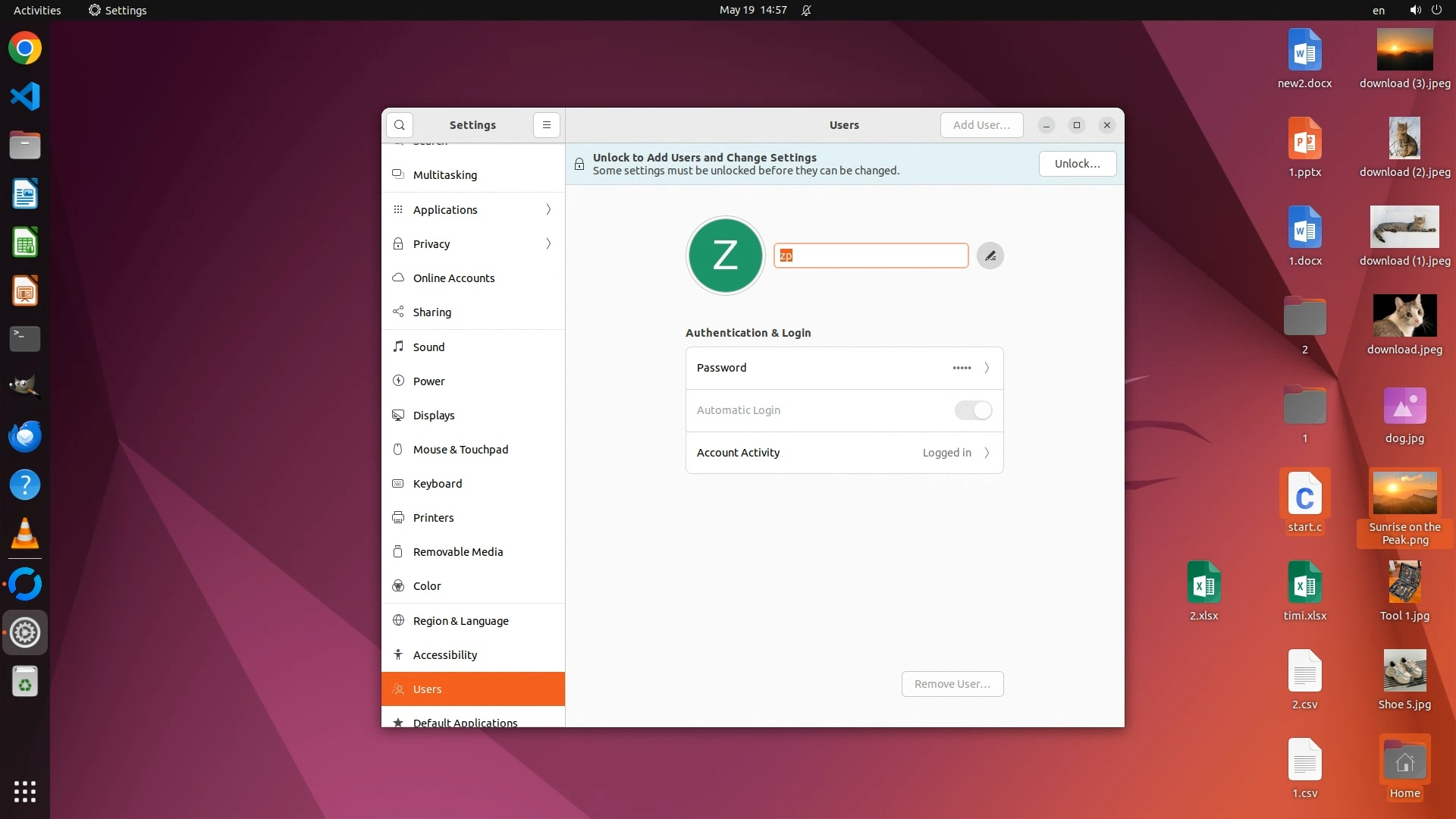Select Region & Language in sidebar
1456x819 pixels.
tap(460, 621)
